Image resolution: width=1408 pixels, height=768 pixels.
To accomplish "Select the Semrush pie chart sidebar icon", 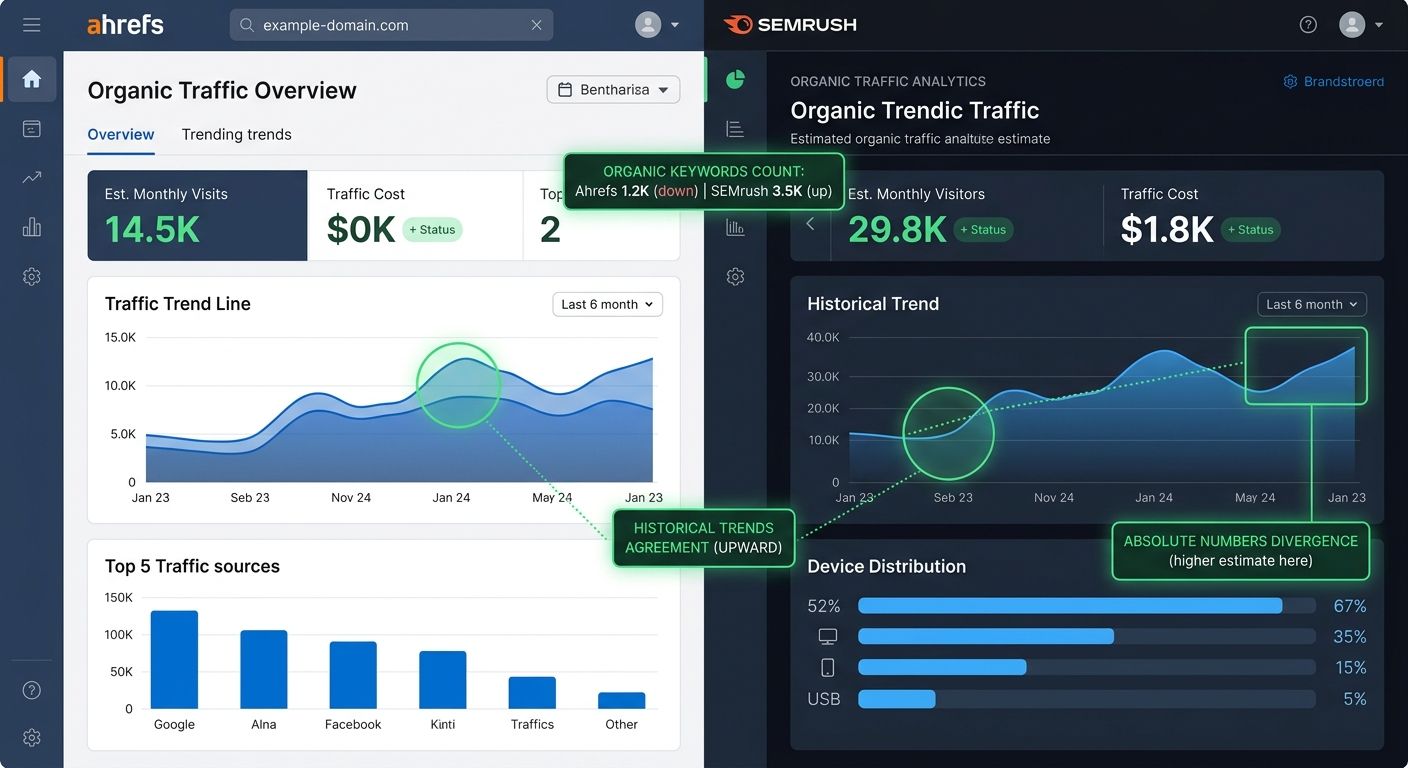I will (x=735, y=79).
